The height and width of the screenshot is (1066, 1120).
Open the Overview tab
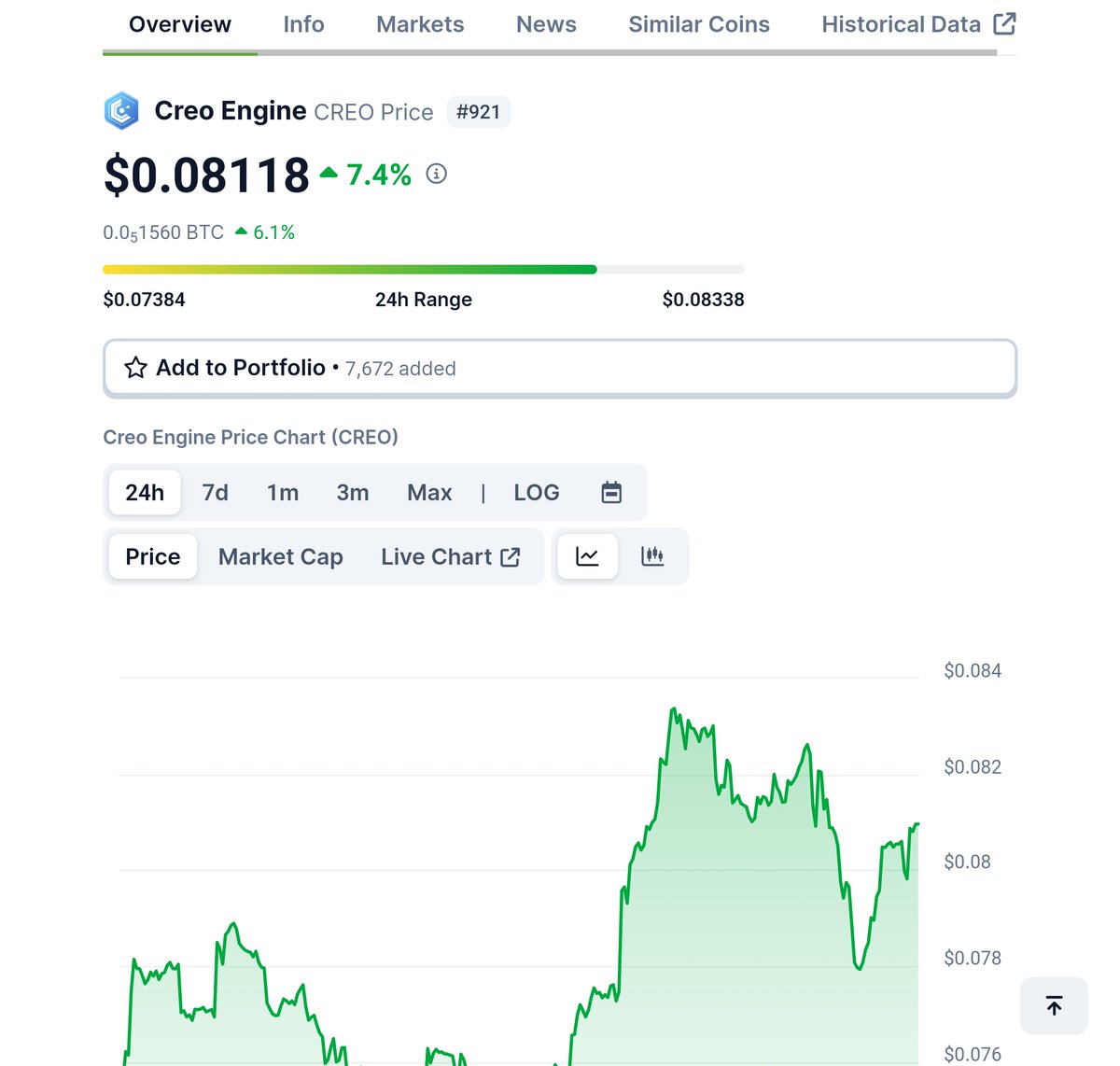(180, 25)
